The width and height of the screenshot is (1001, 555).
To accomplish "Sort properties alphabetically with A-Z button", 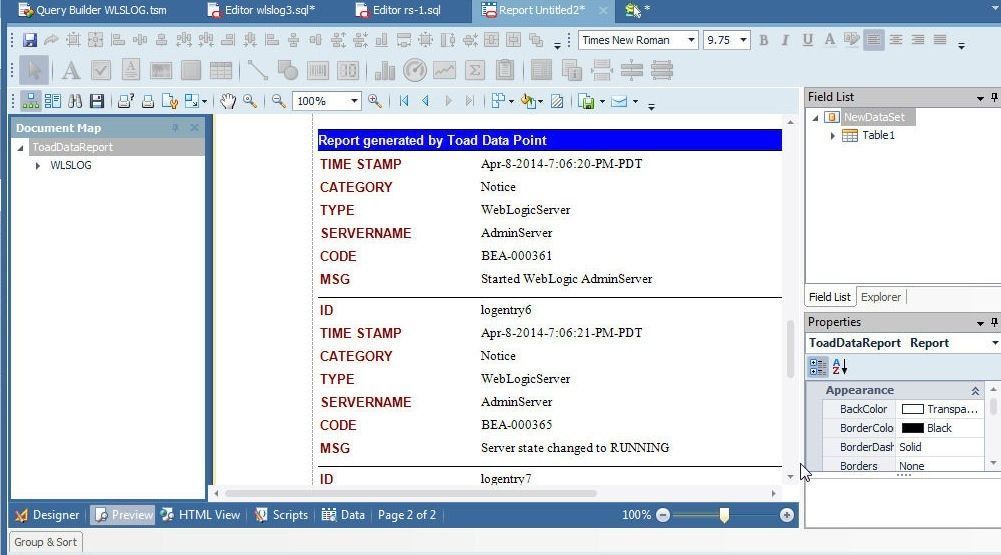I will tap(839, 367).
